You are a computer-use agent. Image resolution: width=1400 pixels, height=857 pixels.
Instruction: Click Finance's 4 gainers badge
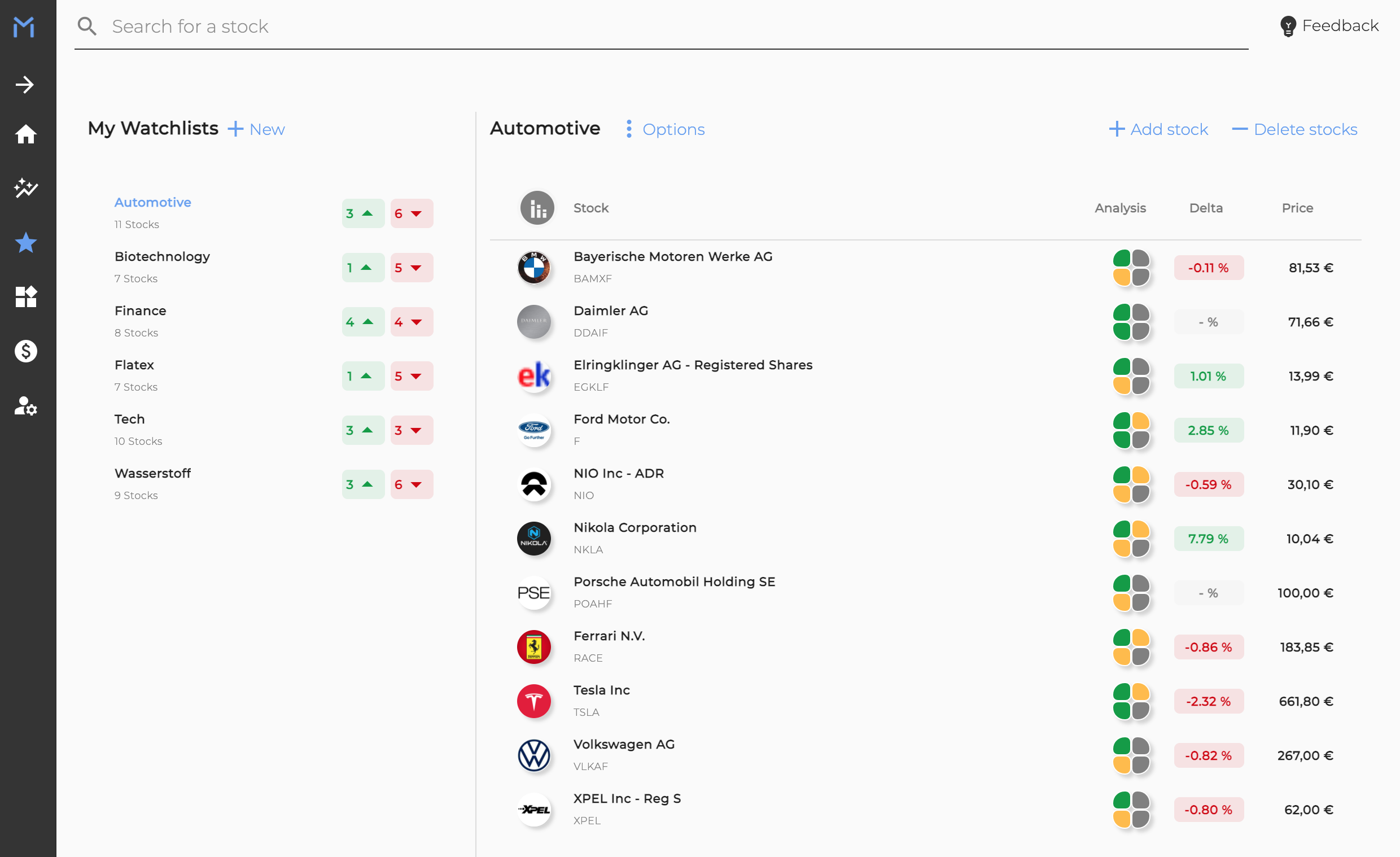coord(363,322)
